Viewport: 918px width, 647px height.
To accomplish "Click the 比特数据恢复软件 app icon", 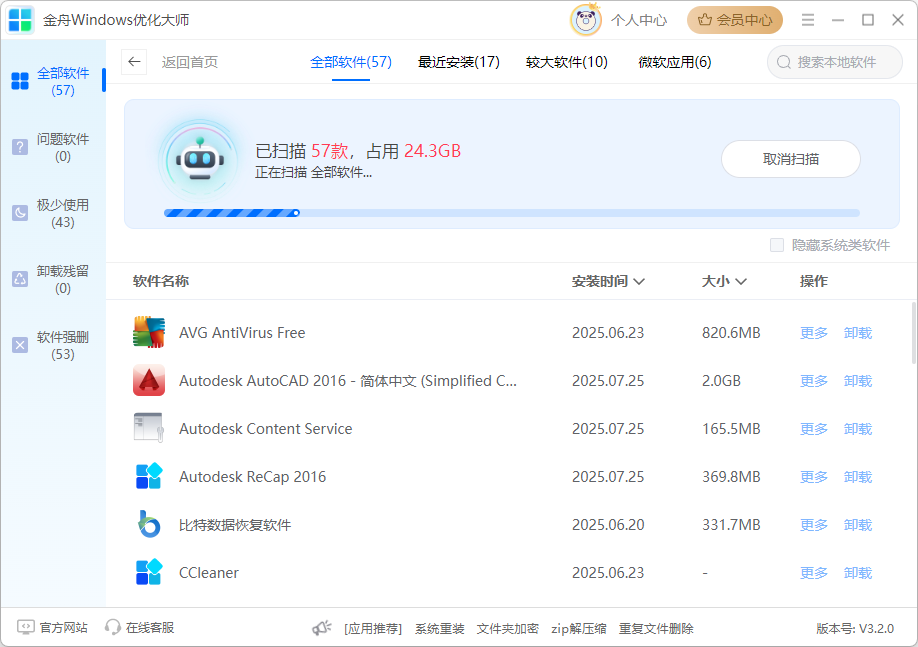I will 149,525.
